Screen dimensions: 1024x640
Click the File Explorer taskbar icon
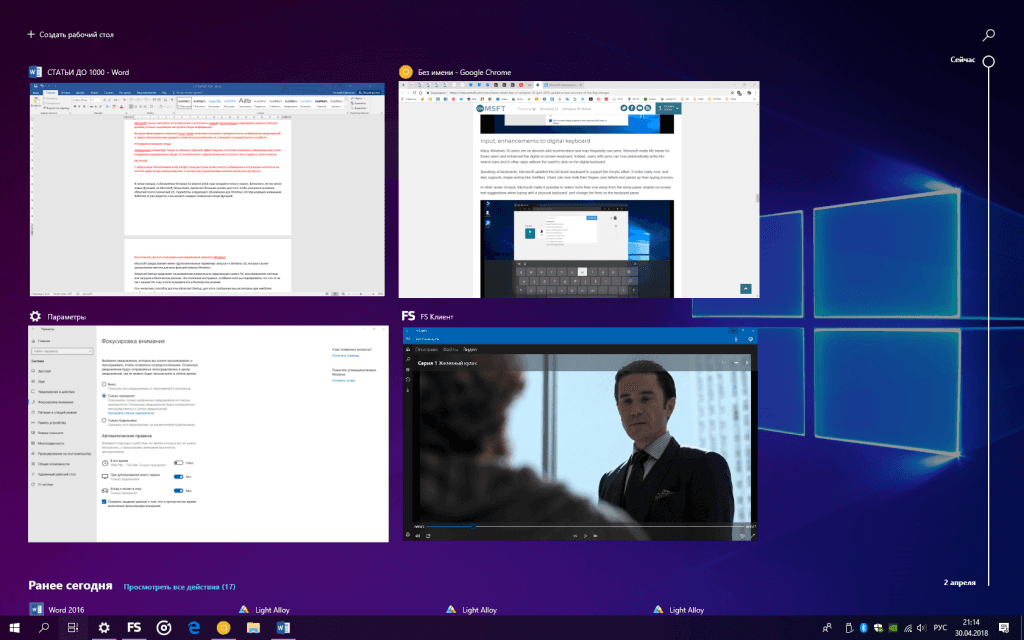pyautogui.click(x=254, y=627)
